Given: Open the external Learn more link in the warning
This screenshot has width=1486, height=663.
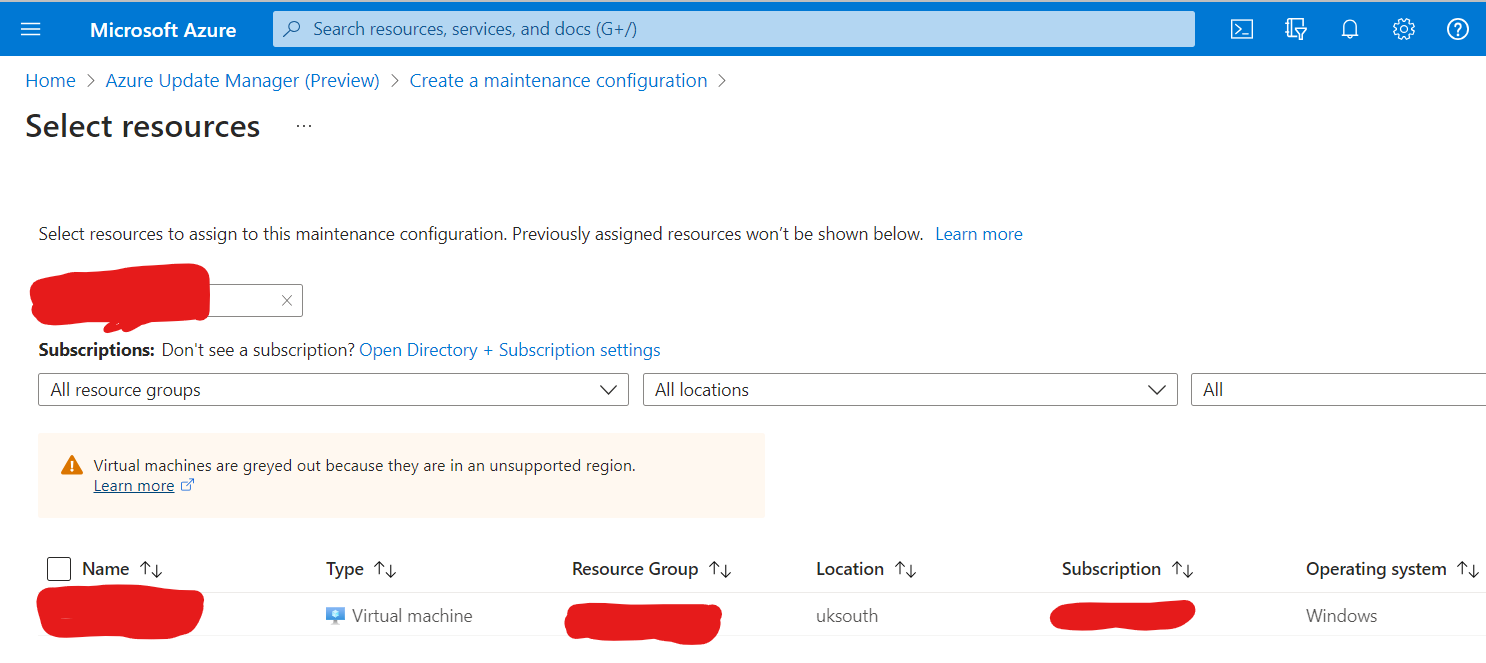Looking at the screenshot, I should (x=134, y=485).
